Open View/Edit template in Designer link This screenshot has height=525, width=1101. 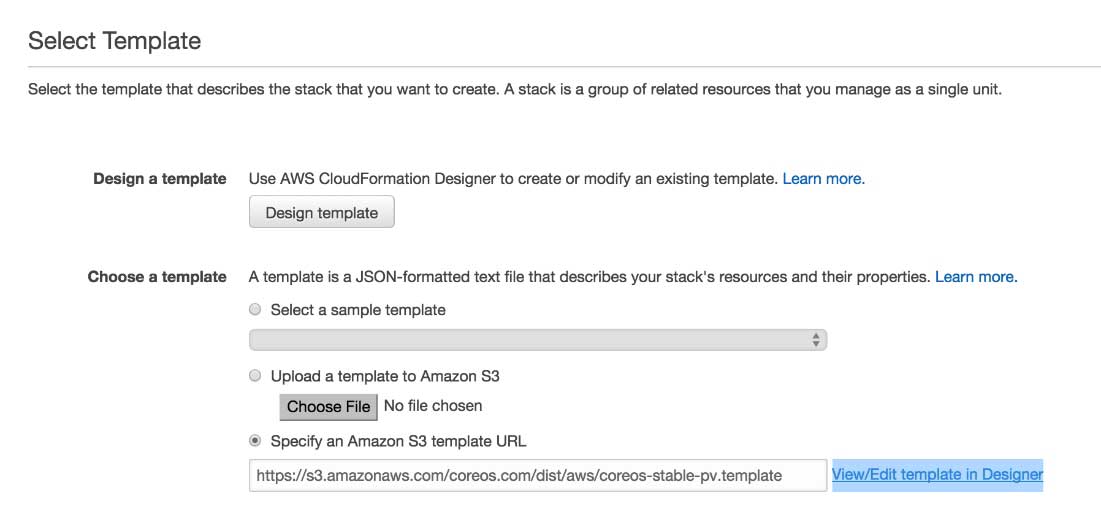tap(937, 475)
